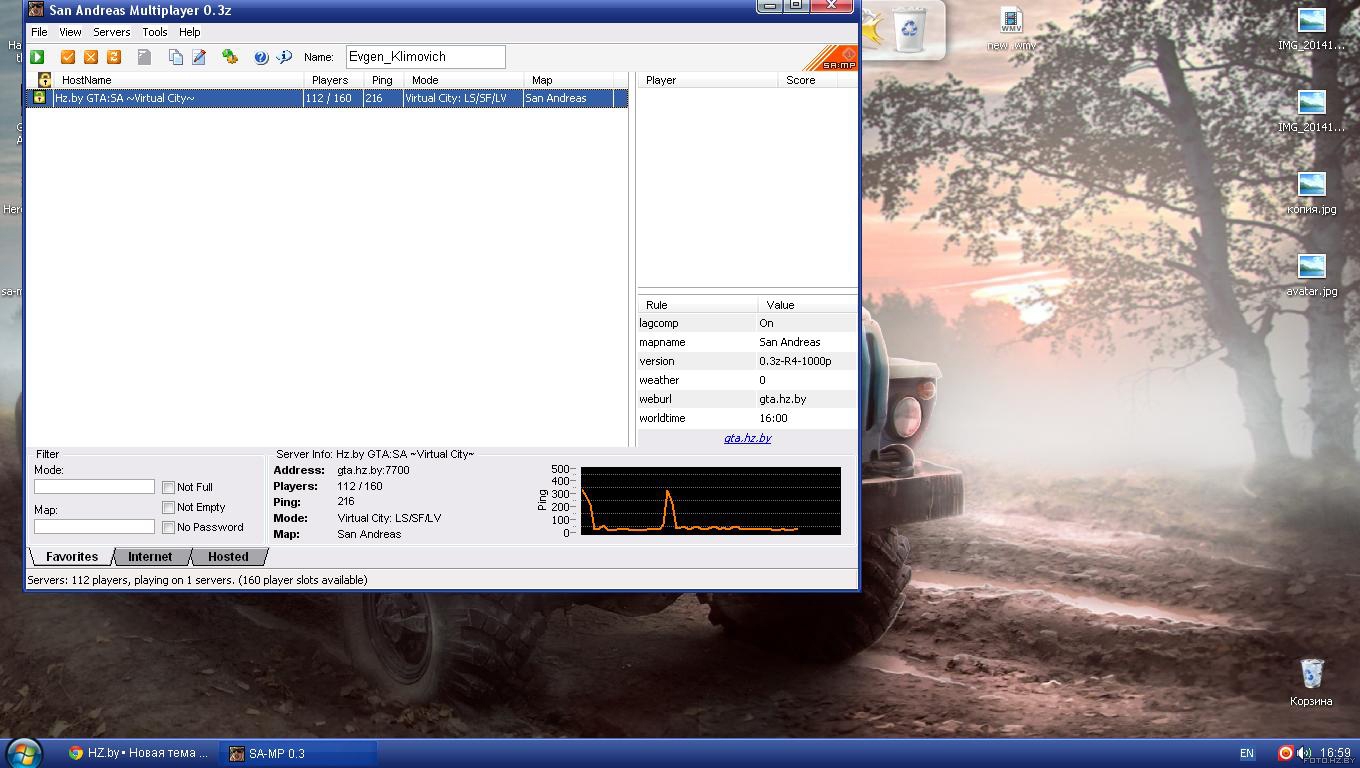This screenshot has height=768, width=1360.
Task: Click the Player column header
Action: [x=708, y=80]
